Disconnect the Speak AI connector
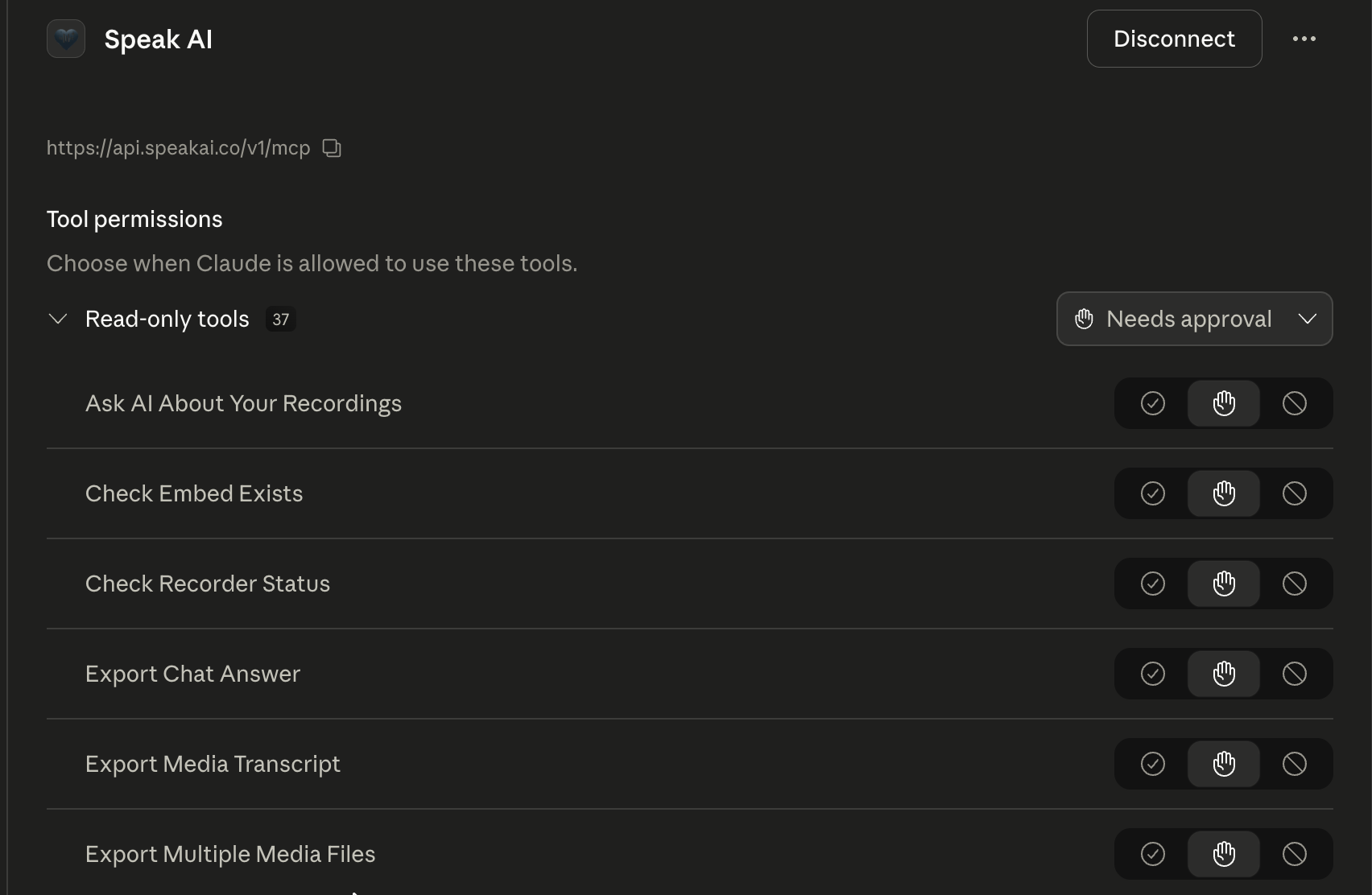Viewport: 1372px width, 895px height. (1174, 39)
